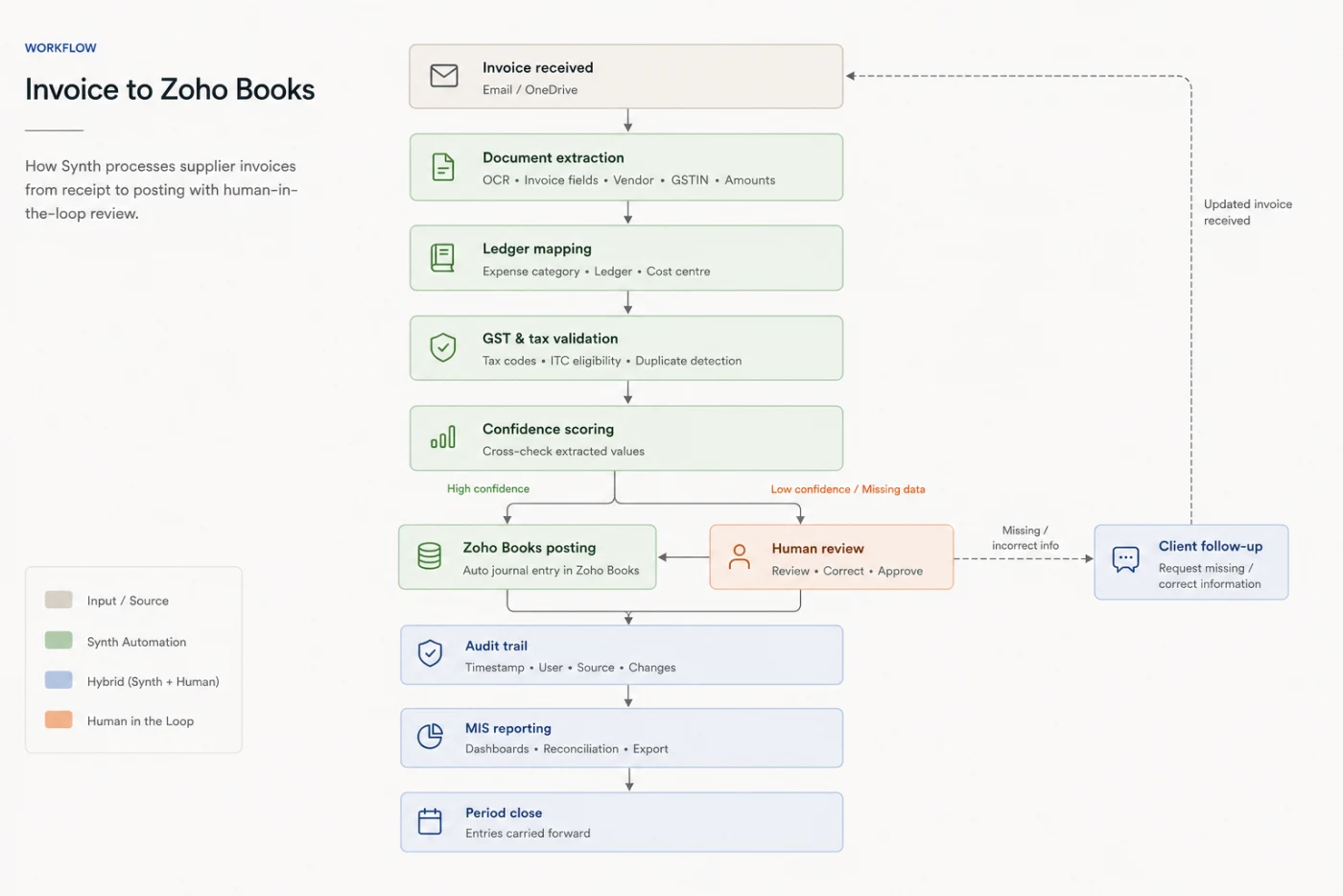Click the bar chart icon in Confidence scoring
Viewport: 1343px width, 896px height.
(x=443, y=437)
